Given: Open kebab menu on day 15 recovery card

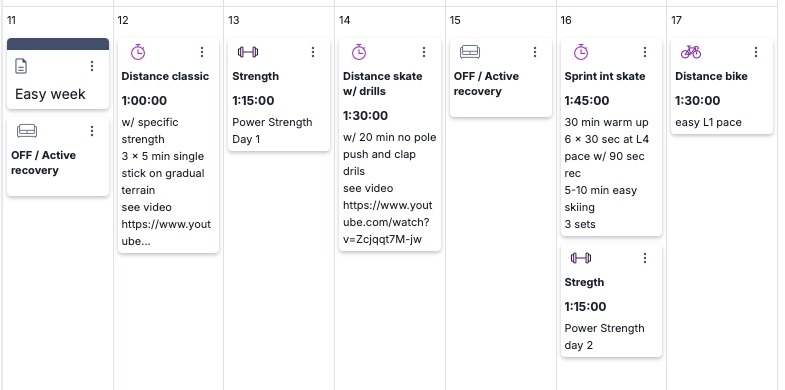Looking at the screenshot, I should point(535,52).
